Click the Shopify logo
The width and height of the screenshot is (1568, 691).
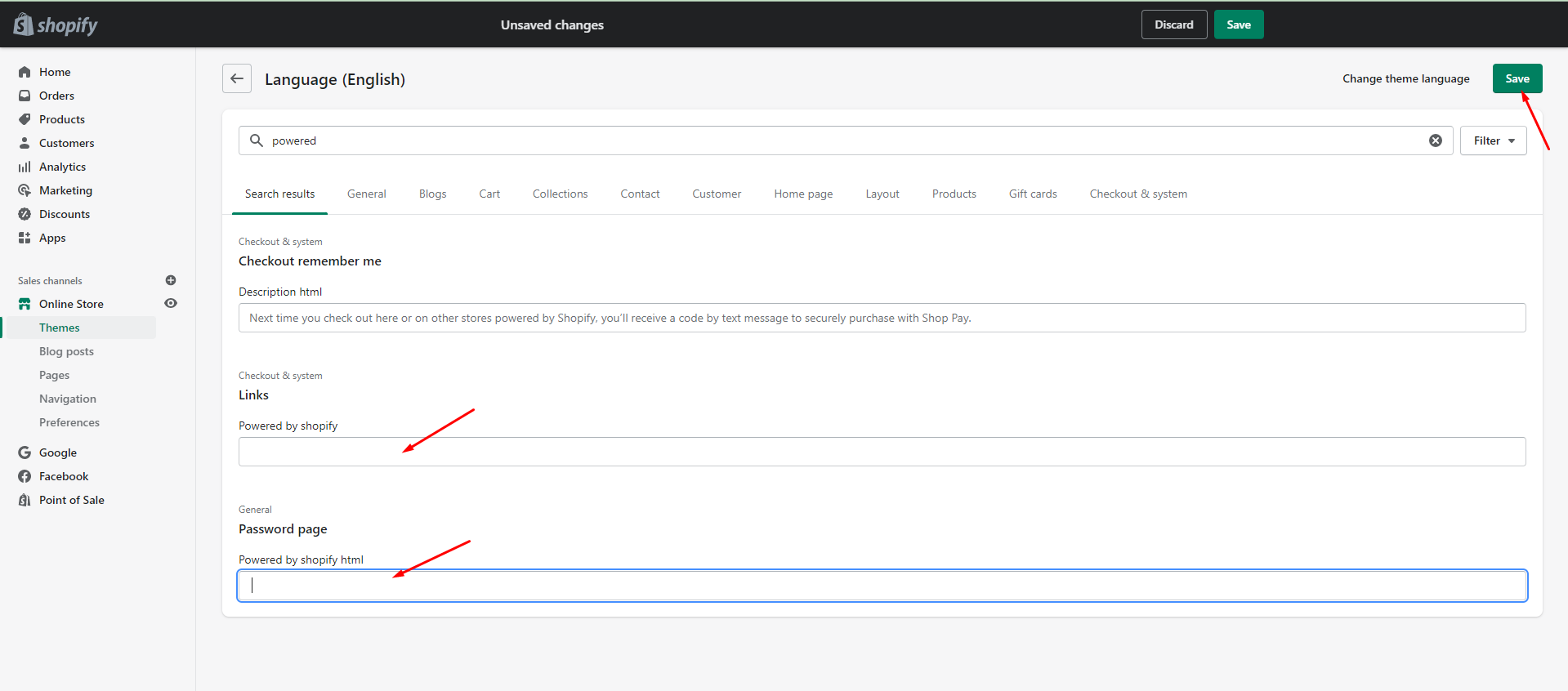[x=56, y=25]
